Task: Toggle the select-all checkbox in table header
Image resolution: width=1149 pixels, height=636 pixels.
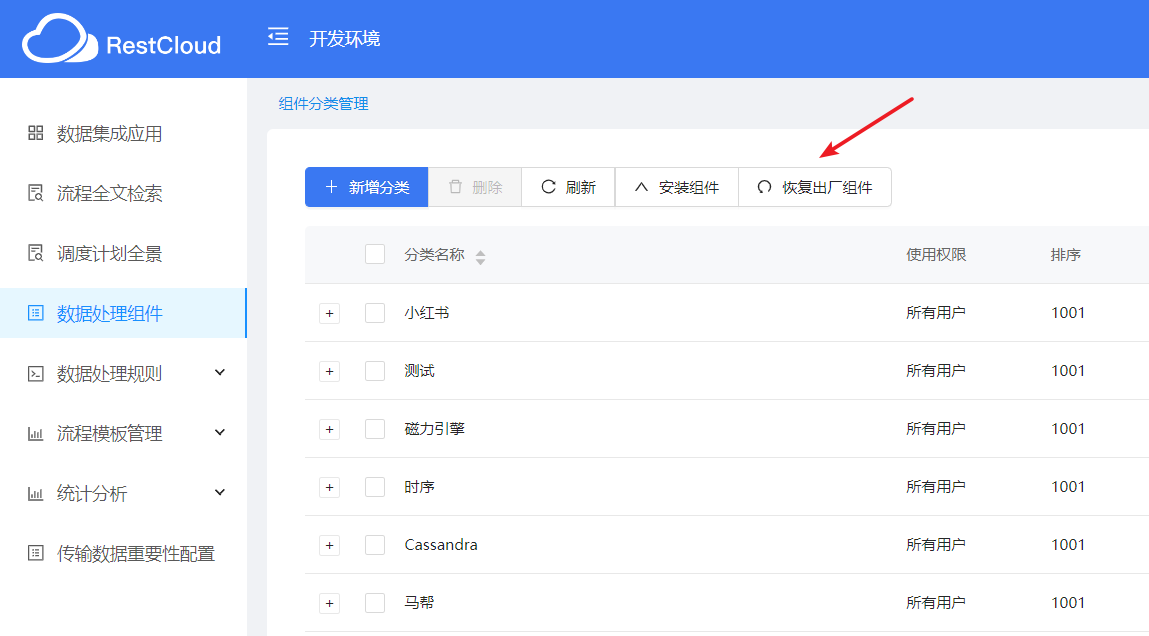Action: coord(375,254)
